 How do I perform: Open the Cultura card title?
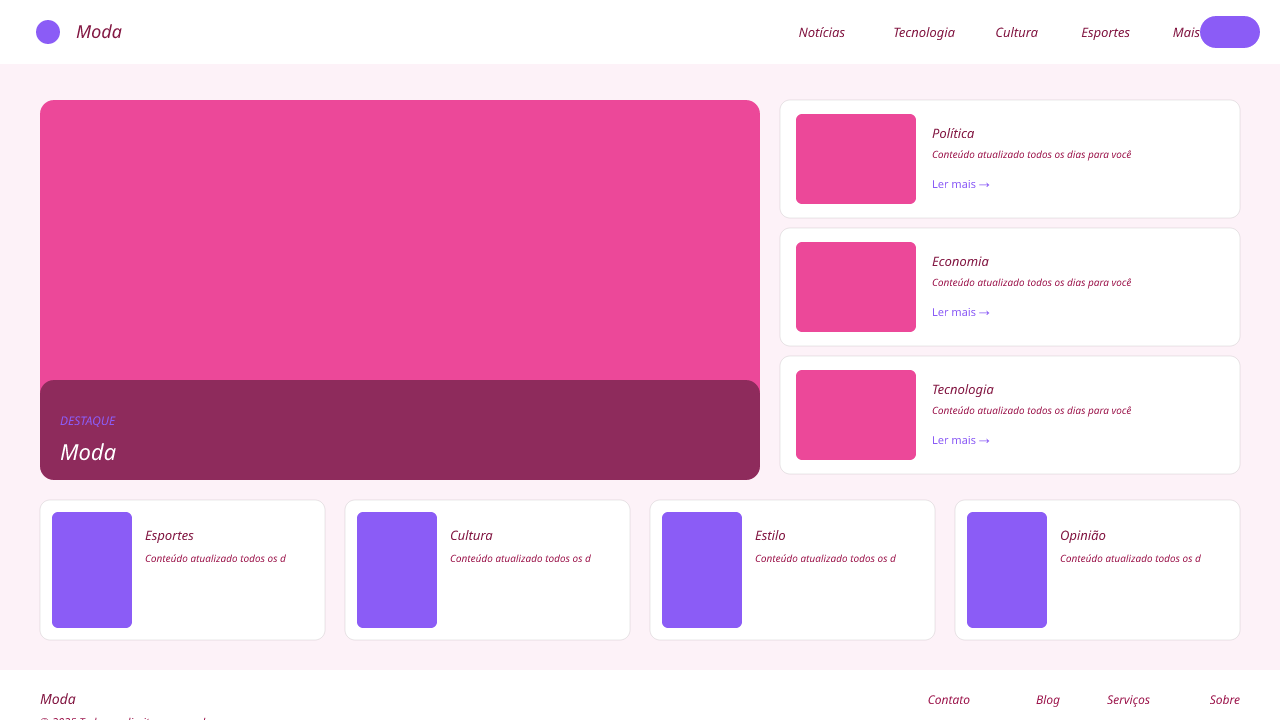pyautogui.click(x=471, y=535)
